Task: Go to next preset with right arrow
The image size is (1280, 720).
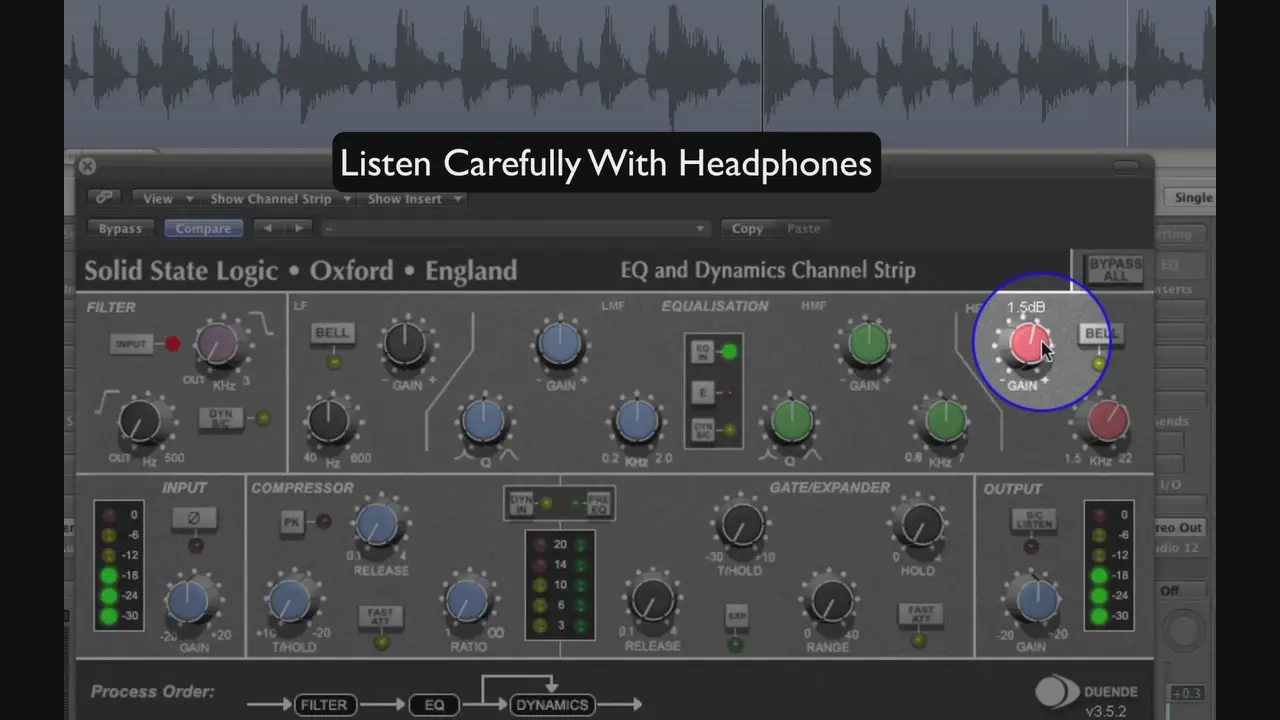Action: pos(297,228)
